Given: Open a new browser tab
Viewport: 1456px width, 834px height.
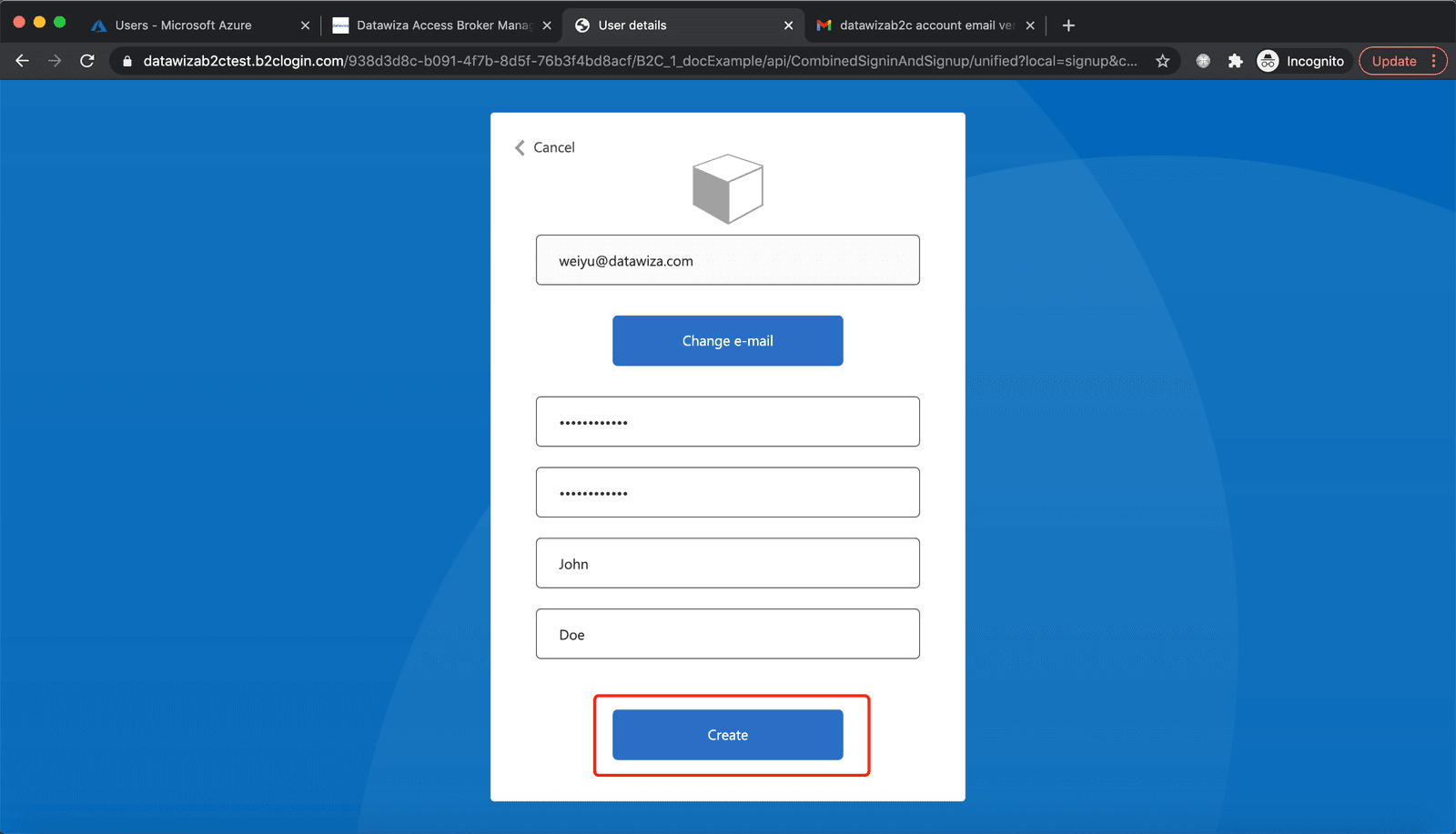Looking at the screenshot, I should (x=1068, y=25).
